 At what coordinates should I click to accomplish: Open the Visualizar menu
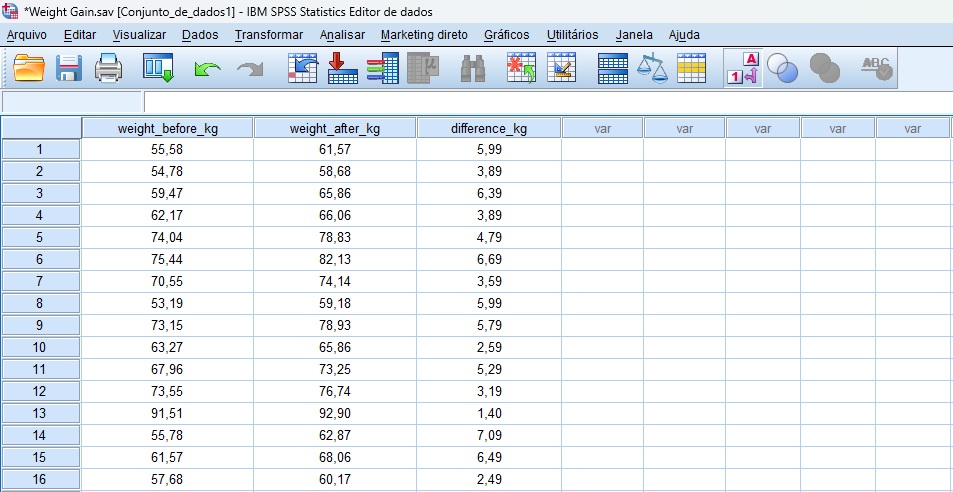pyautogui.click(x=139, y=35)
